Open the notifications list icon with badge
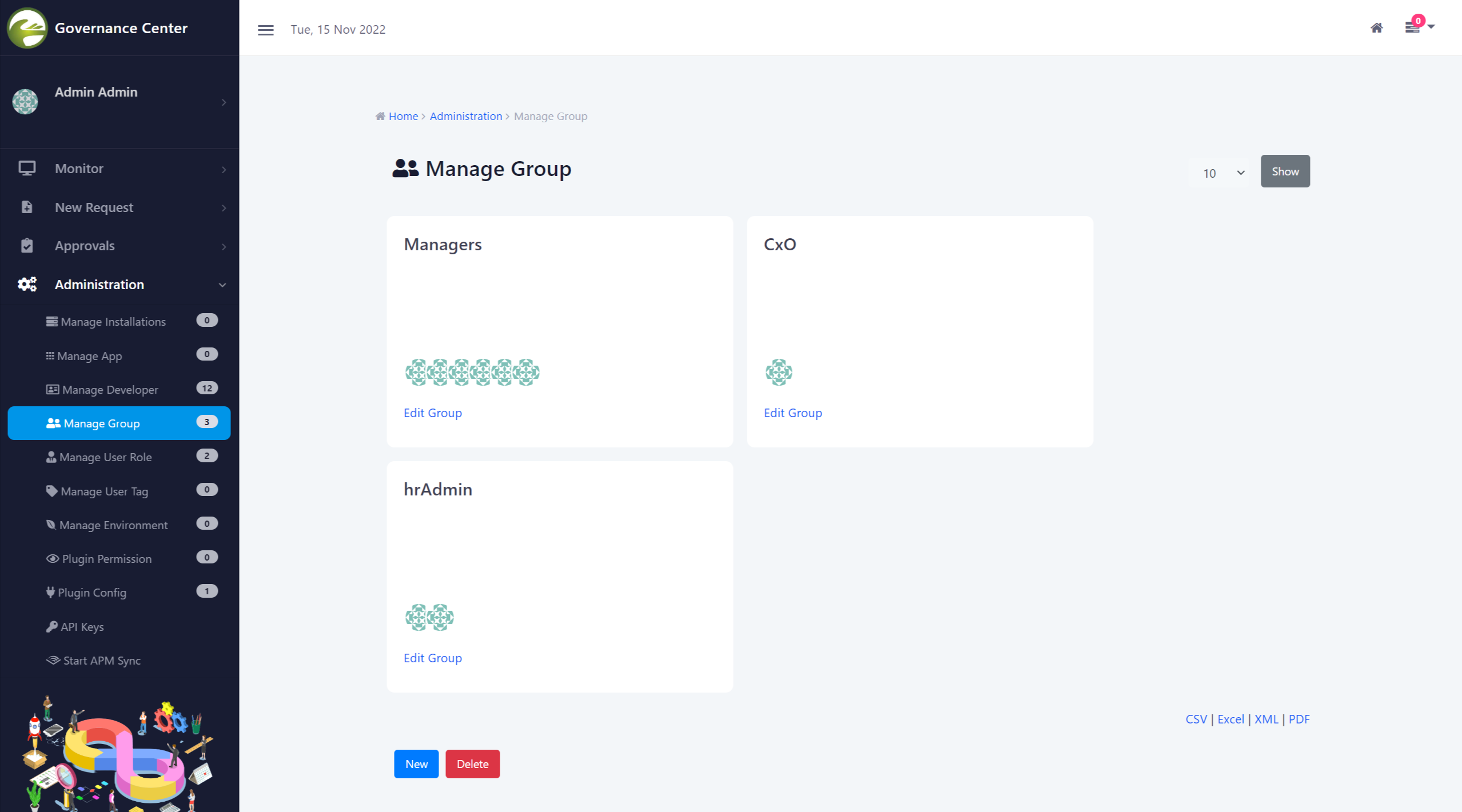The height and width of the screenshot is (812, 1462). coord(1412,27)
